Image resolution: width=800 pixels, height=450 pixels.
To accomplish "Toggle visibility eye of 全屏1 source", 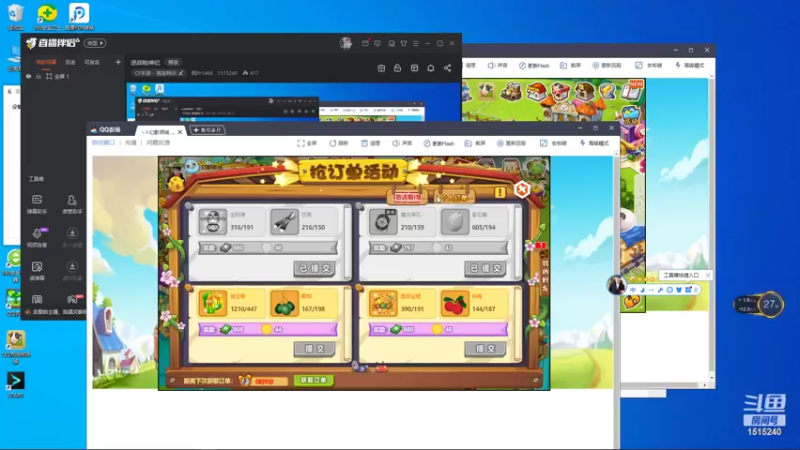I will 29,77.
